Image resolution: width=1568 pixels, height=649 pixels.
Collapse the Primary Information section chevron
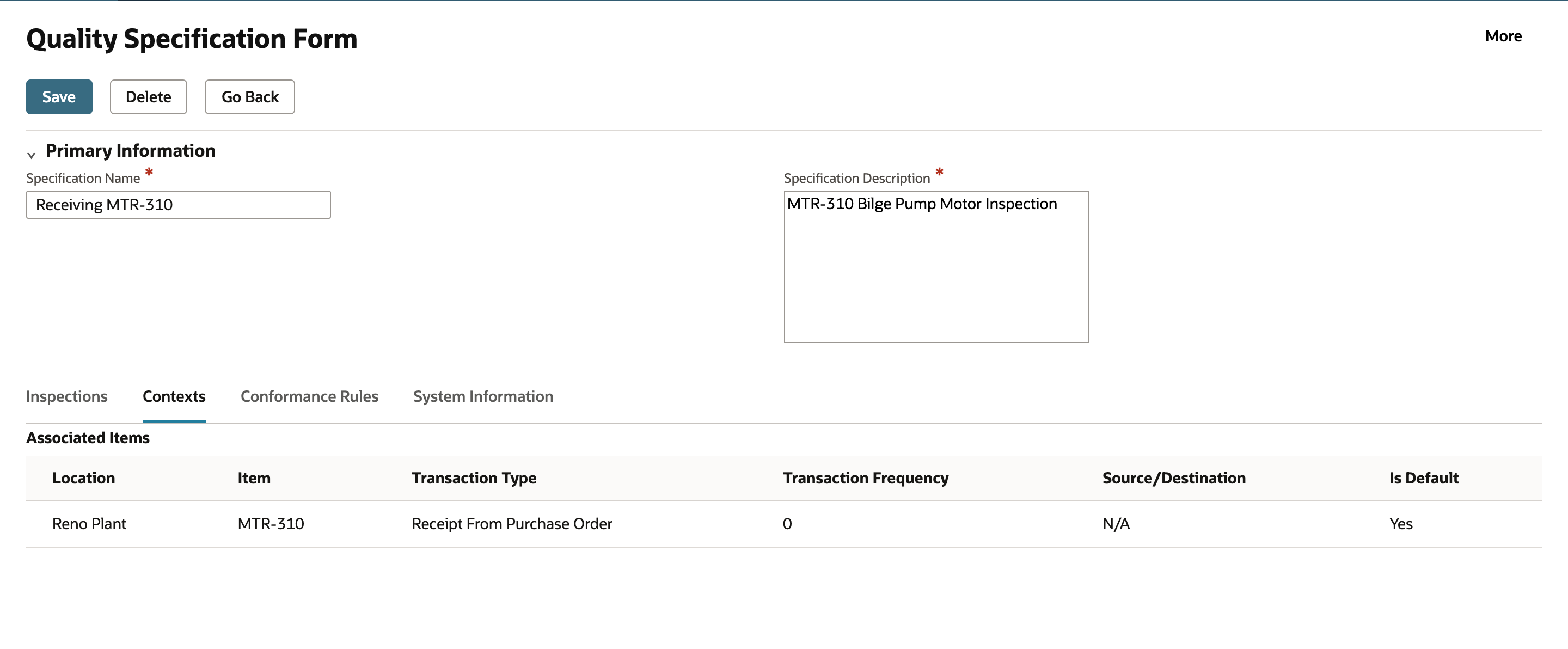[x=31, y=155]
